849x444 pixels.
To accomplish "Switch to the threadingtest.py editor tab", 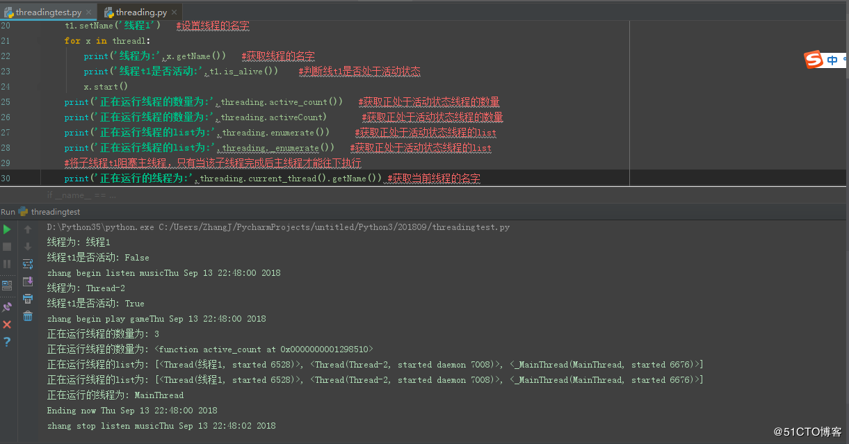I will [48, 12].
